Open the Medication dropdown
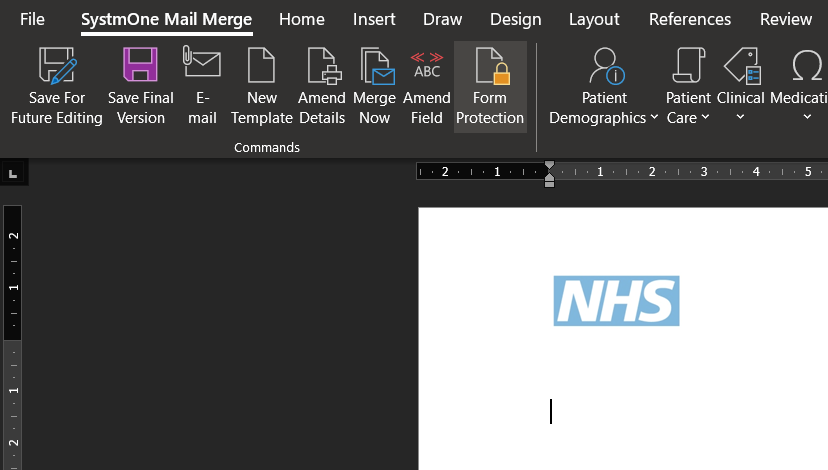This screenshot has width=828, height=470. 799,87
